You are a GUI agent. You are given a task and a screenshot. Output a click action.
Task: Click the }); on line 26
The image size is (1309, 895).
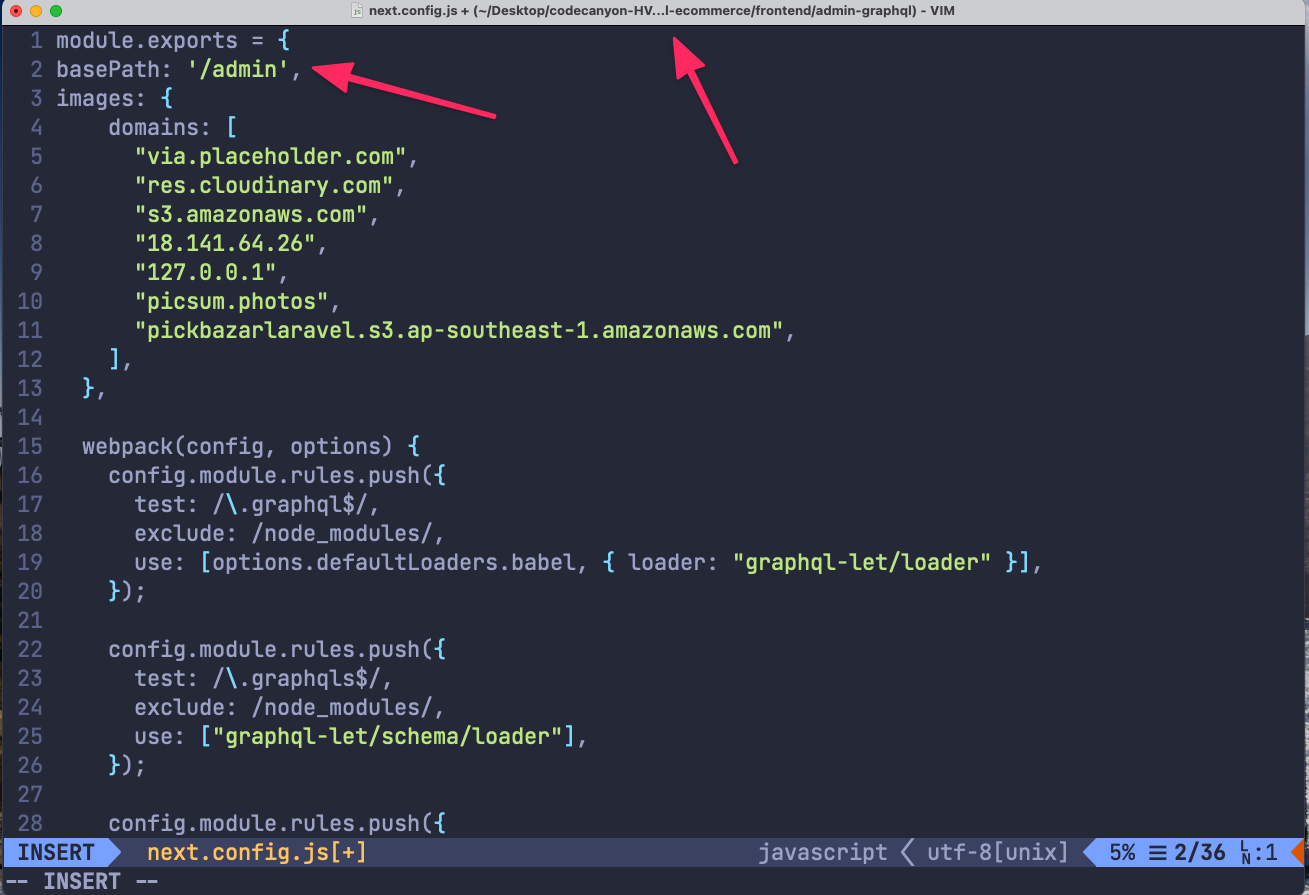[127, 765]
